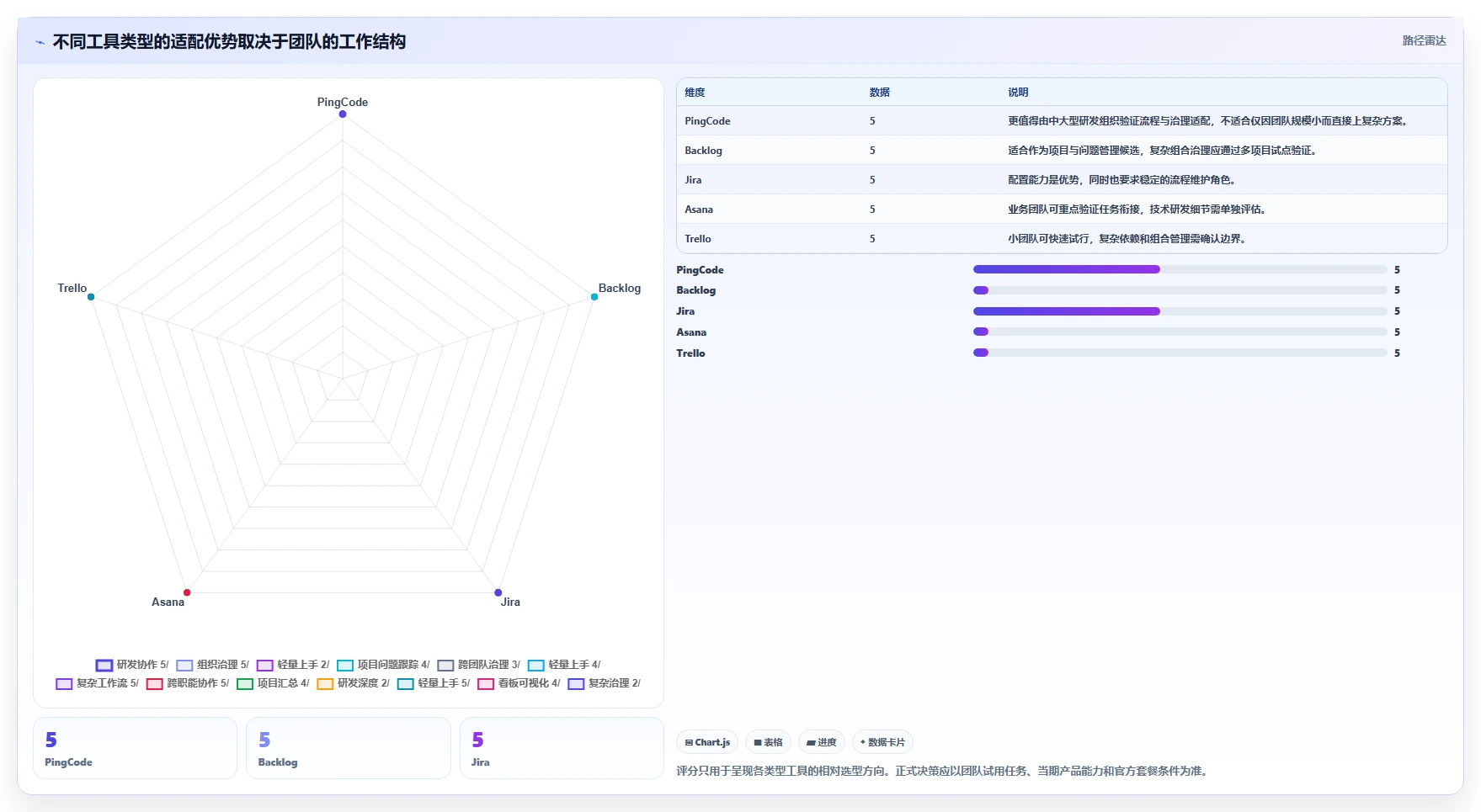Viewport: 1481px width, 812px height.
Task: Click the Jira data point on radar
Action: pyautogui.click(x=498, y=592)
